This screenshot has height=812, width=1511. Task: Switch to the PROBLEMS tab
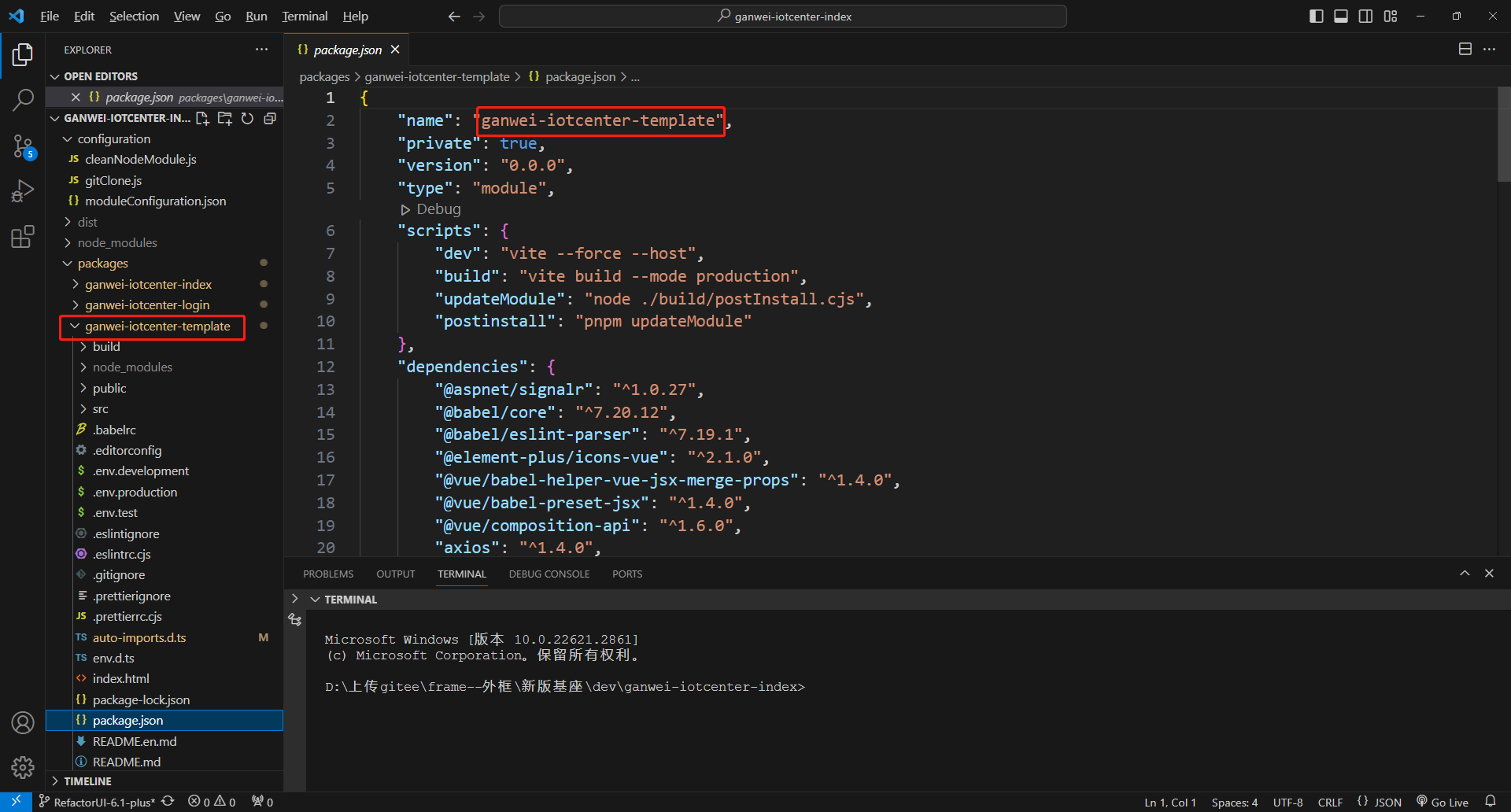[x=328, y=574]
